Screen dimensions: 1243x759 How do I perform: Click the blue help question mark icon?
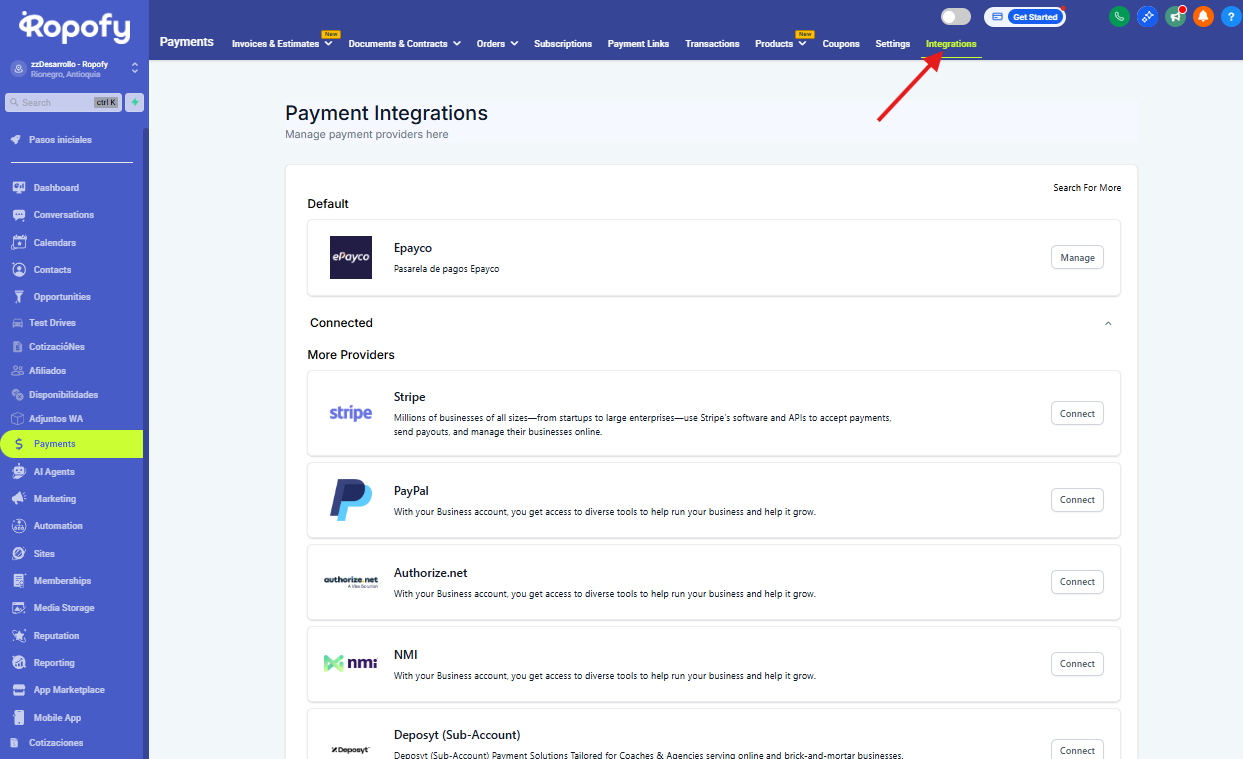tap(1231, 16)
